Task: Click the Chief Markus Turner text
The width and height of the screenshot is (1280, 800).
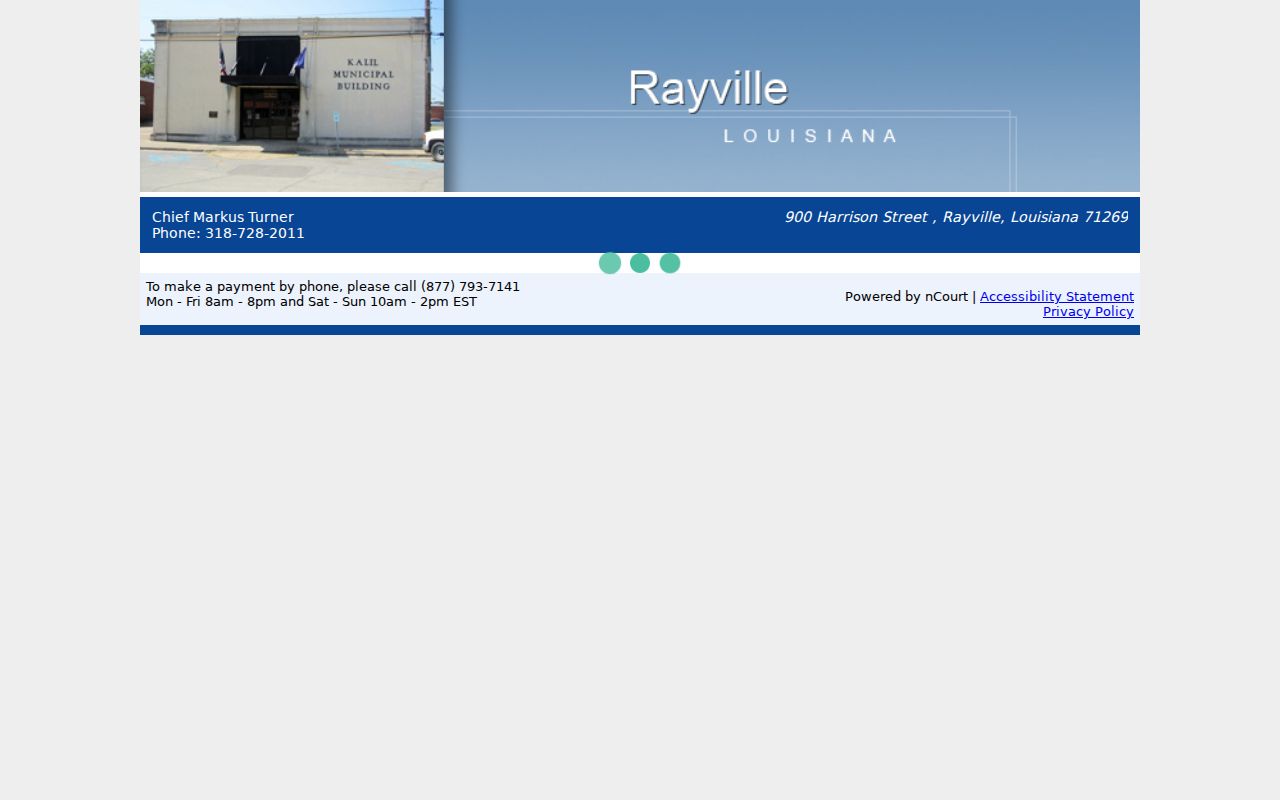Action: point(223,217)
